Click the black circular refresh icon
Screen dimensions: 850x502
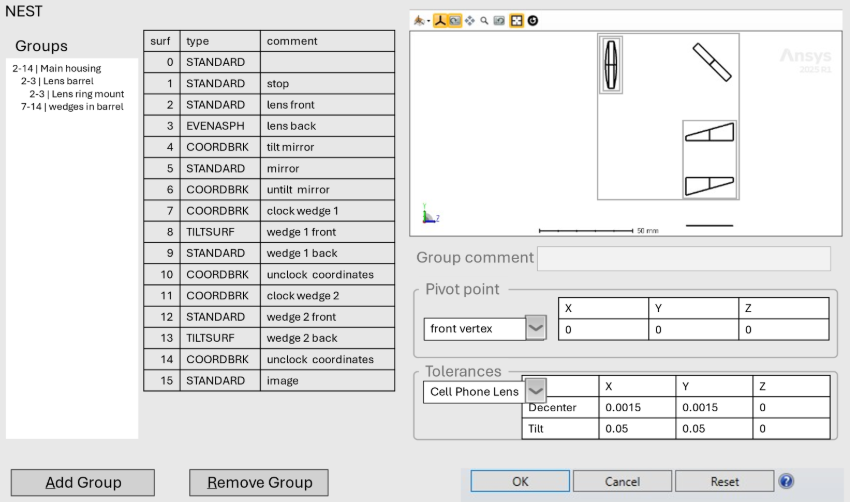(532, 20)
